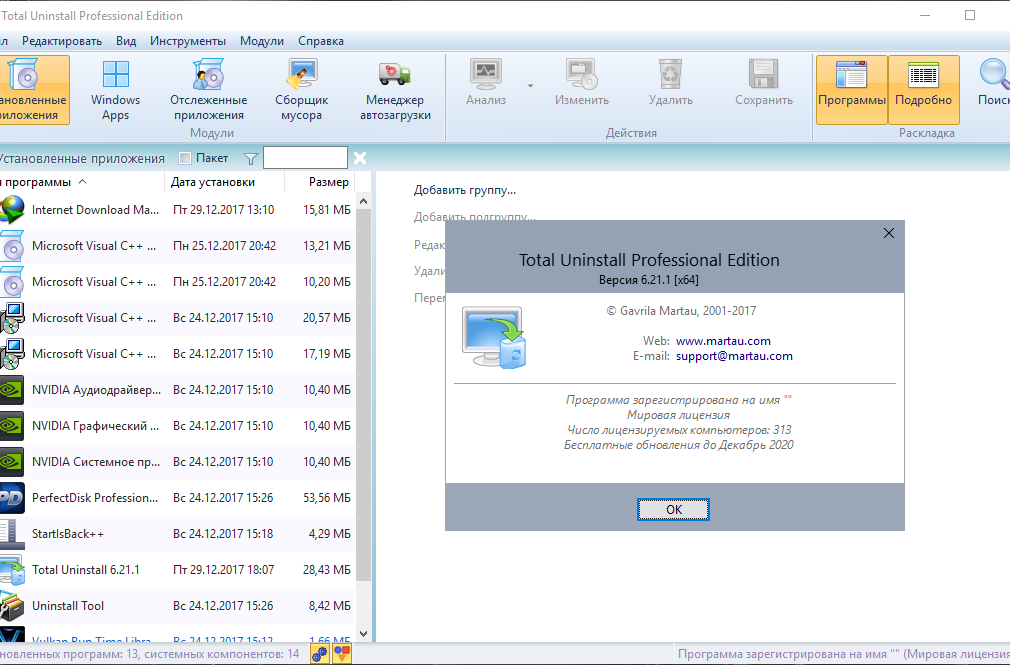Screen dimensions: 1010x665
Task: Select the StartIsBack++ program name
Action: tap(68, 534)
